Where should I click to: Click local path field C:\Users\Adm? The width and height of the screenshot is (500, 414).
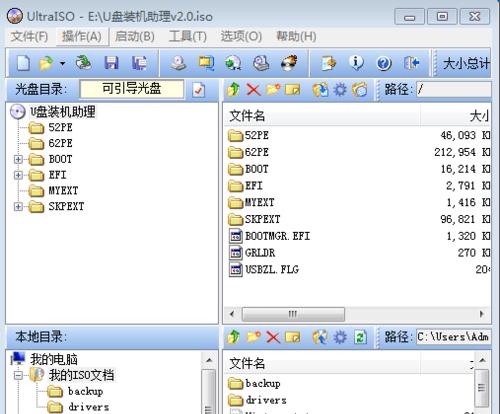pyautogui.click(x=454, y=337)
